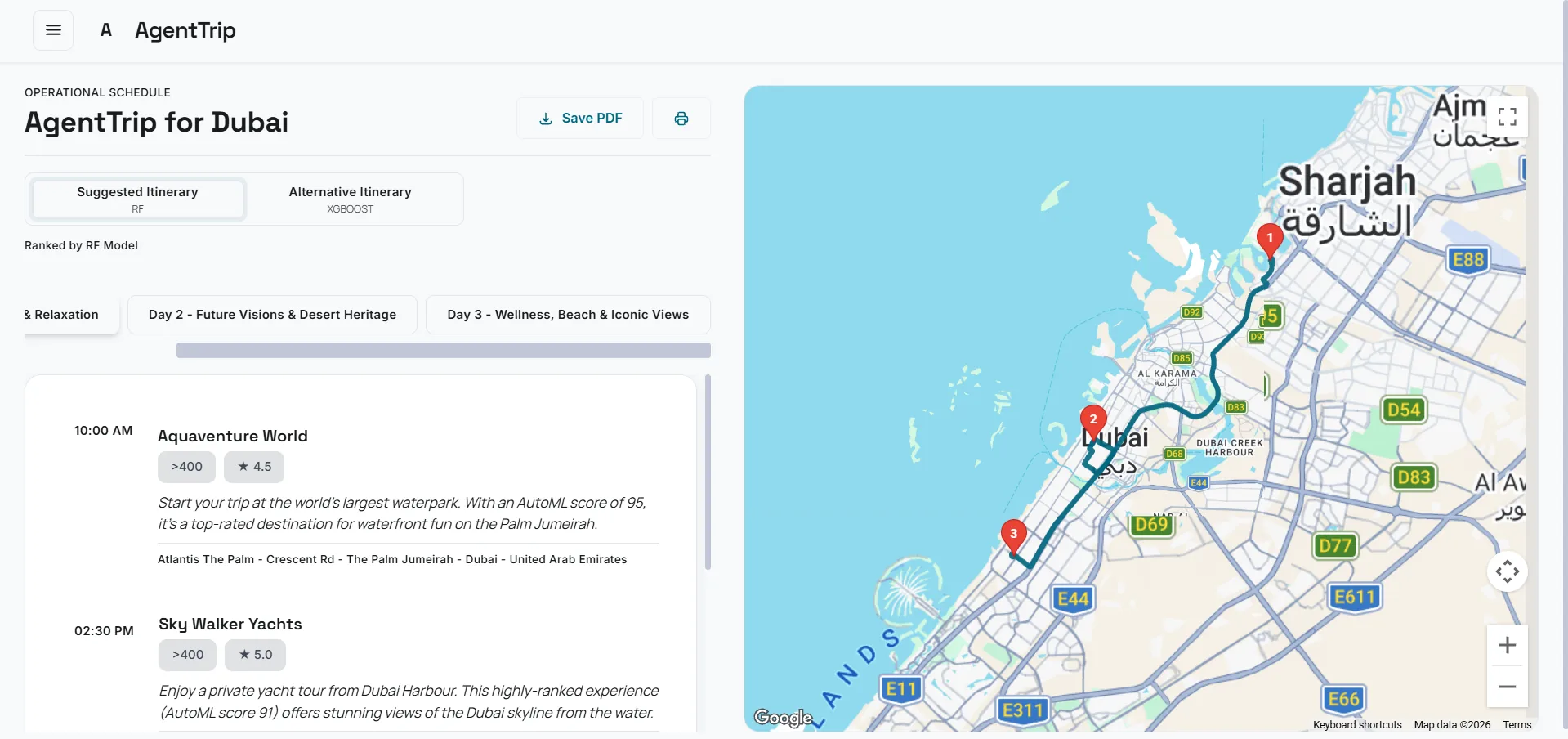
Task: Click the Sharjah city label on map
Action: pos(1347,181)
